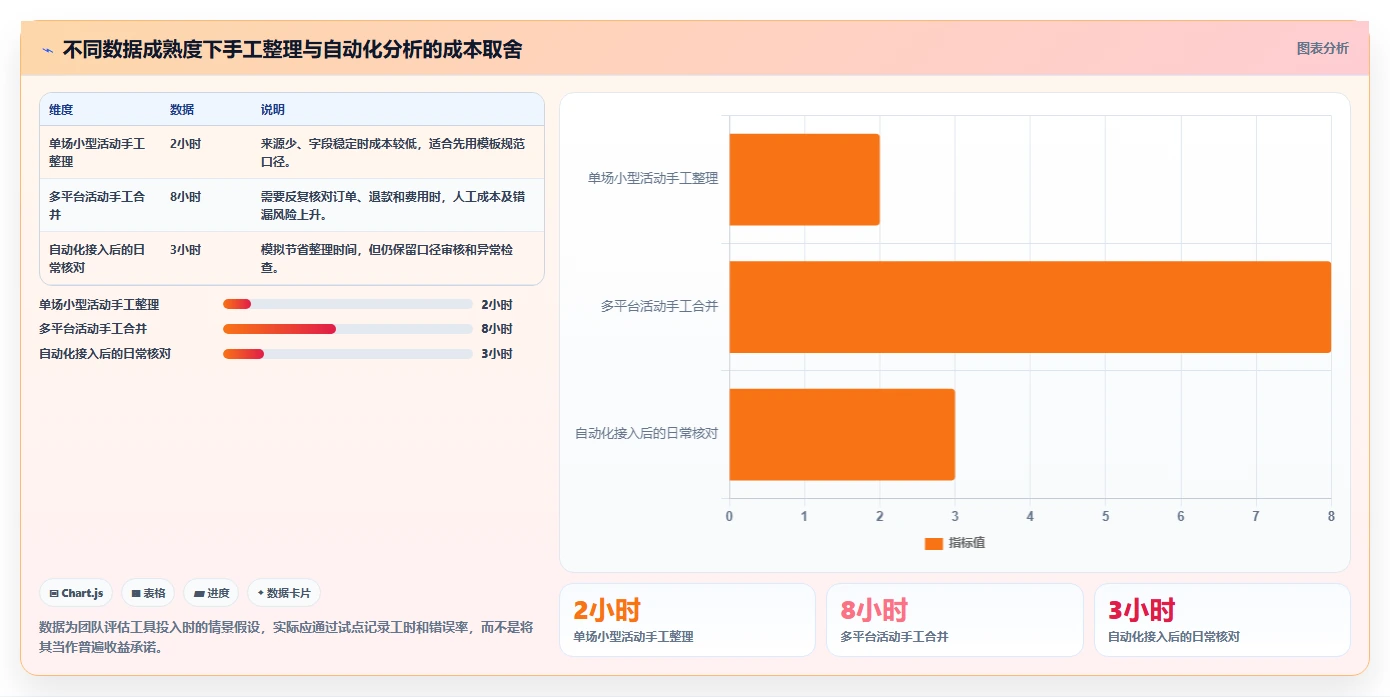Open the red 3小时 data card
The width and height of the screenshot is (1390, 697).
[x=1222, y=620]
